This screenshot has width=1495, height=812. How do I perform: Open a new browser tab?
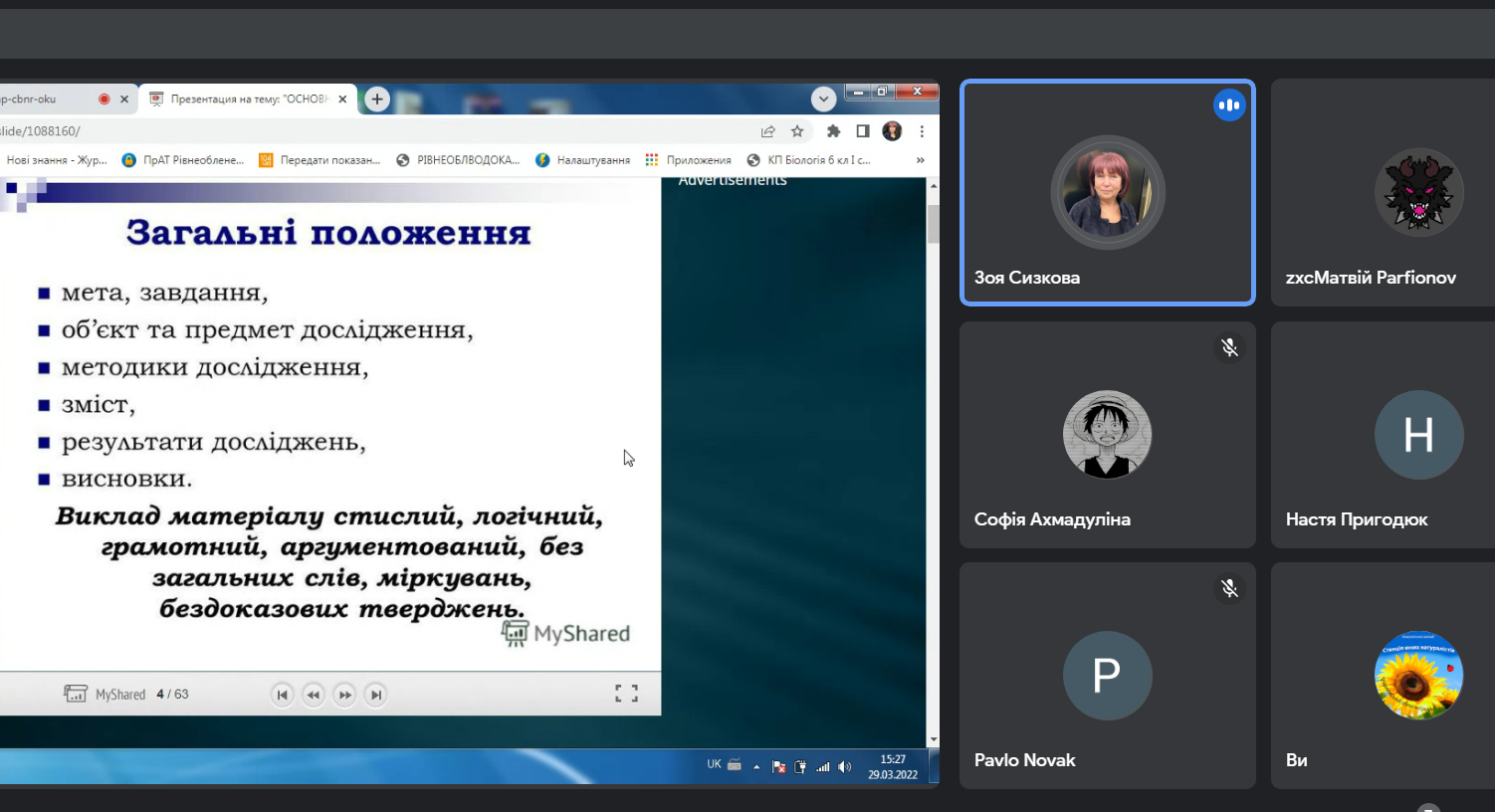(x=376, y=99)
